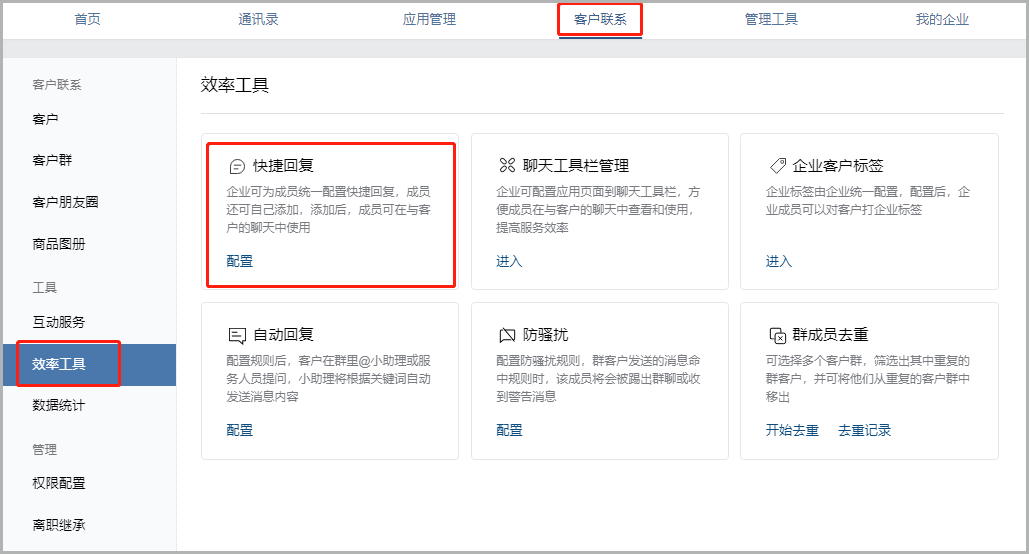Go to the 应用管理 tab

429,20
